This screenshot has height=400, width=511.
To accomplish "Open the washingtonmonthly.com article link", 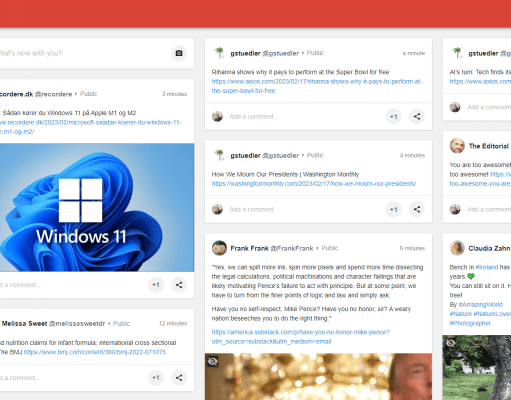I will [314, 184].
